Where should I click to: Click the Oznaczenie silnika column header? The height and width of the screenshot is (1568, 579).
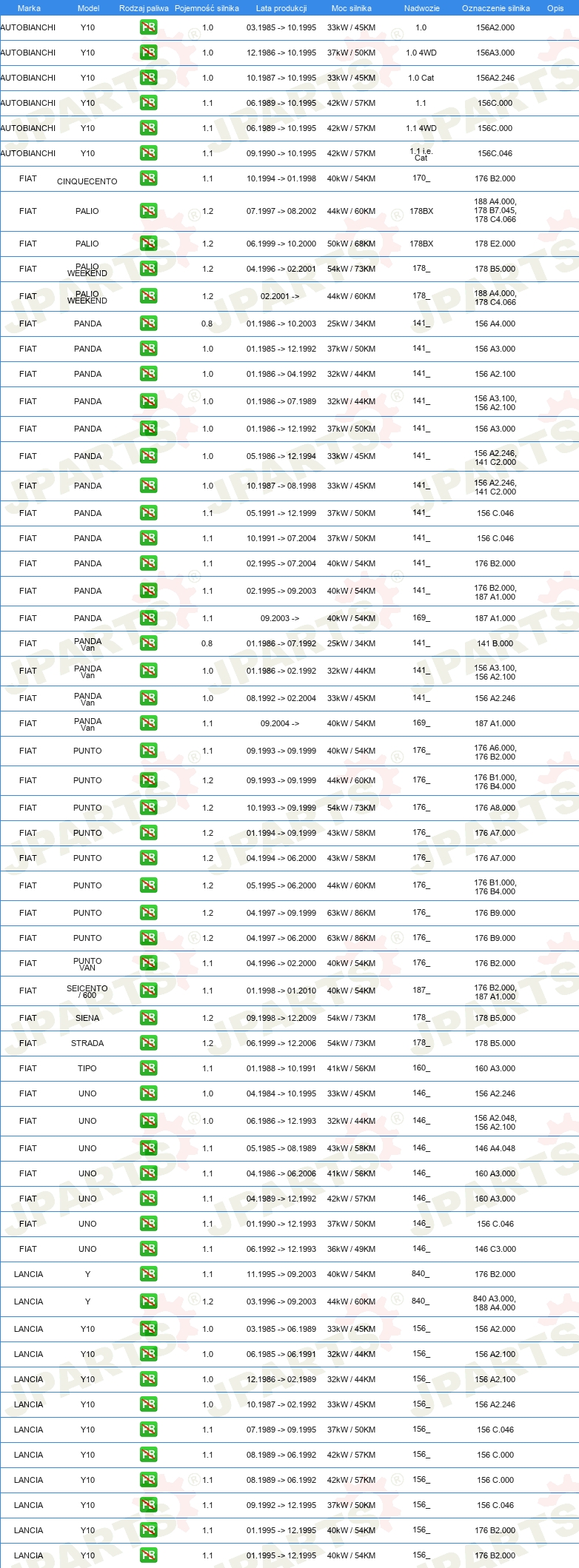(x=495, y=8)
